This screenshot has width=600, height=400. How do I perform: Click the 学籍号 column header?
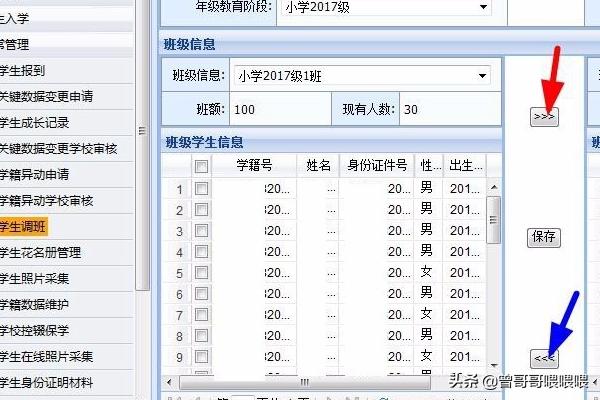254,165
